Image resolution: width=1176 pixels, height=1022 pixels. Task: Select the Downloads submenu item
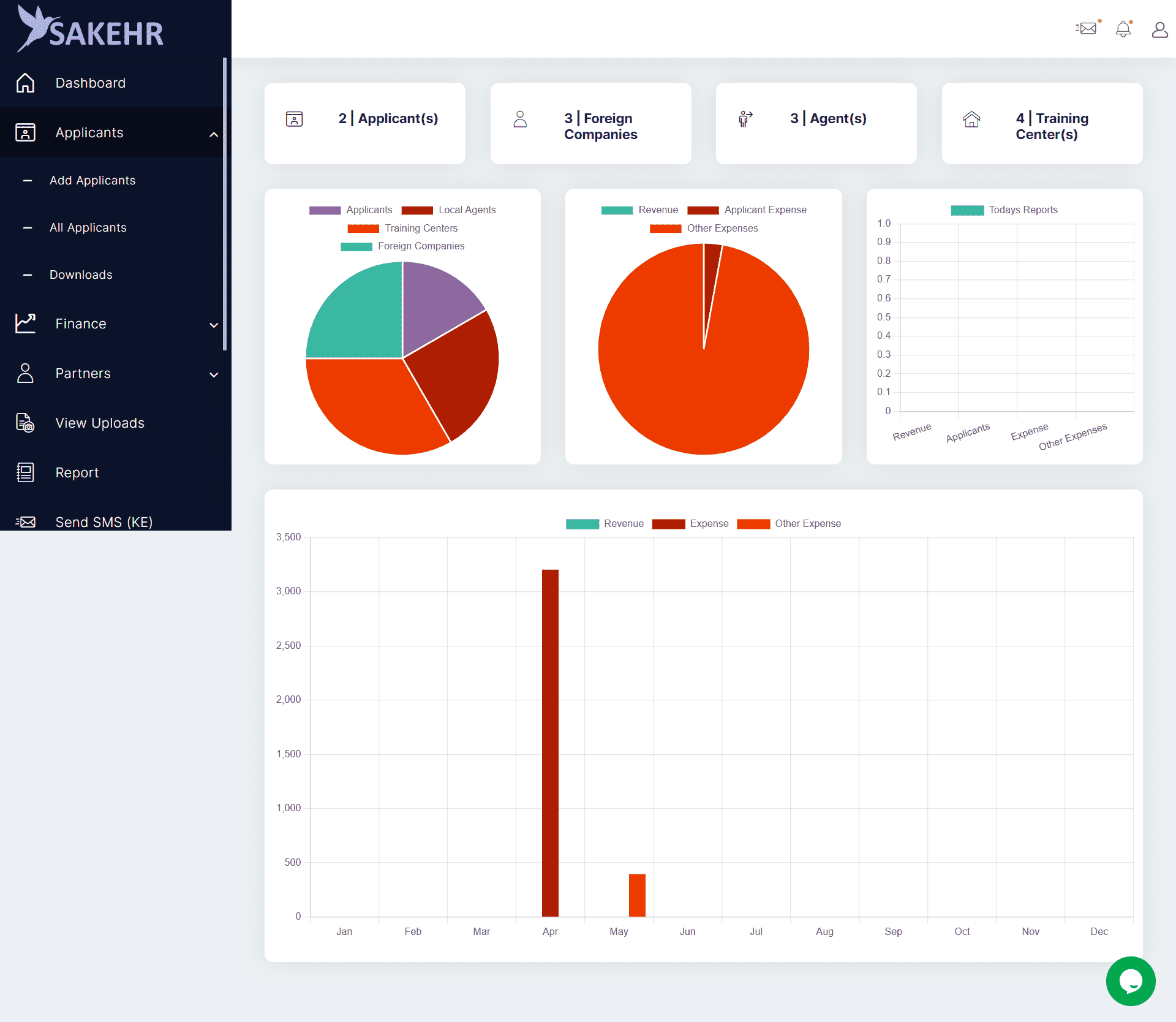81,275
